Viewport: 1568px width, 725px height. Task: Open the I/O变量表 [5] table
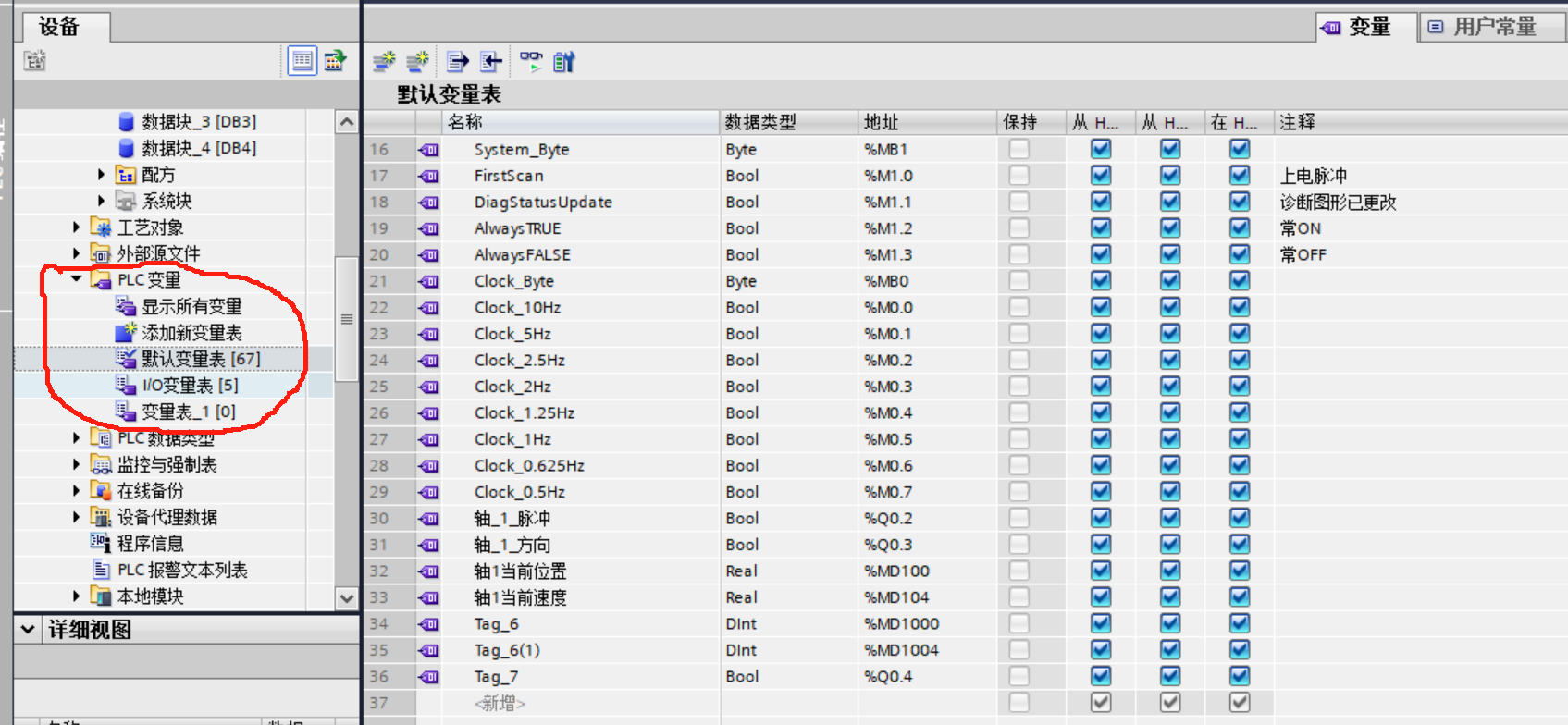(x=190, y=385)
